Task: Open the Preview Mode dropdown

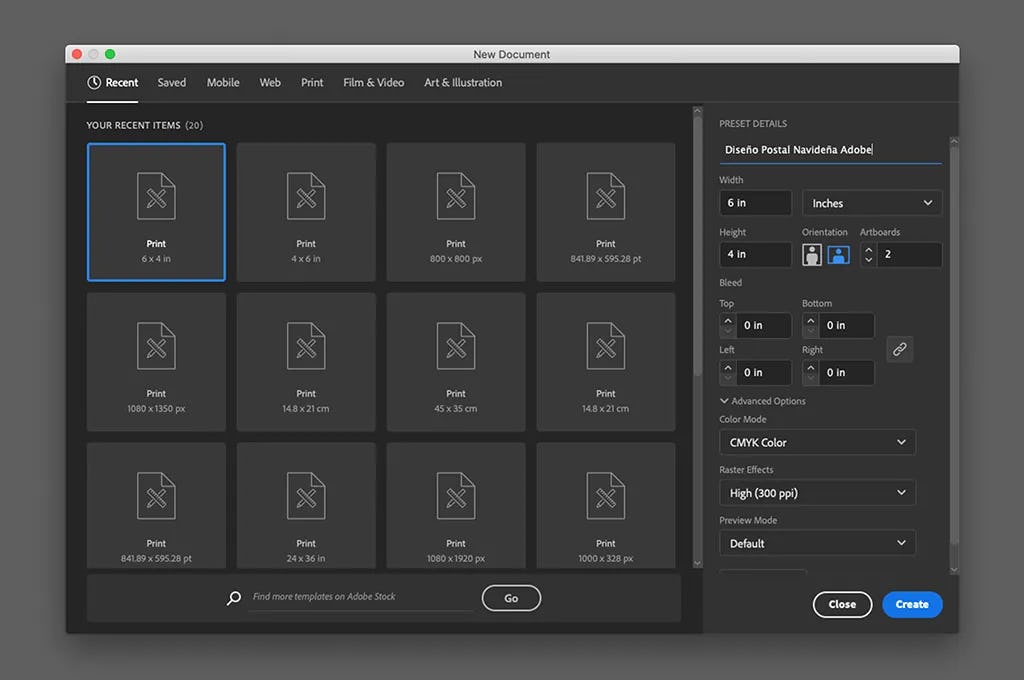Action: [817, 542]
